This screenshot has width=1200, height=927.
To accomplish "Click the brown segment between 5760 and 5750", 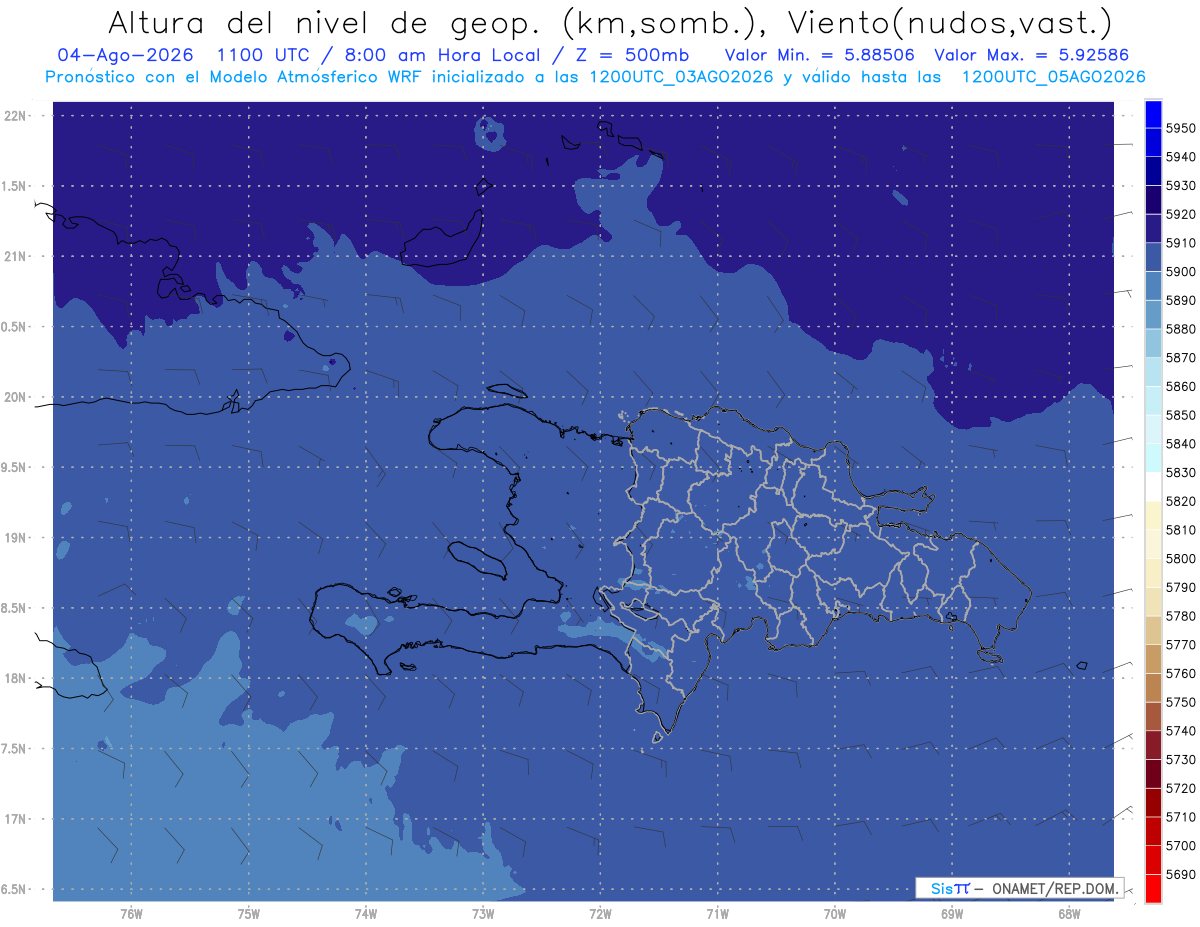I will [1153, 687].
